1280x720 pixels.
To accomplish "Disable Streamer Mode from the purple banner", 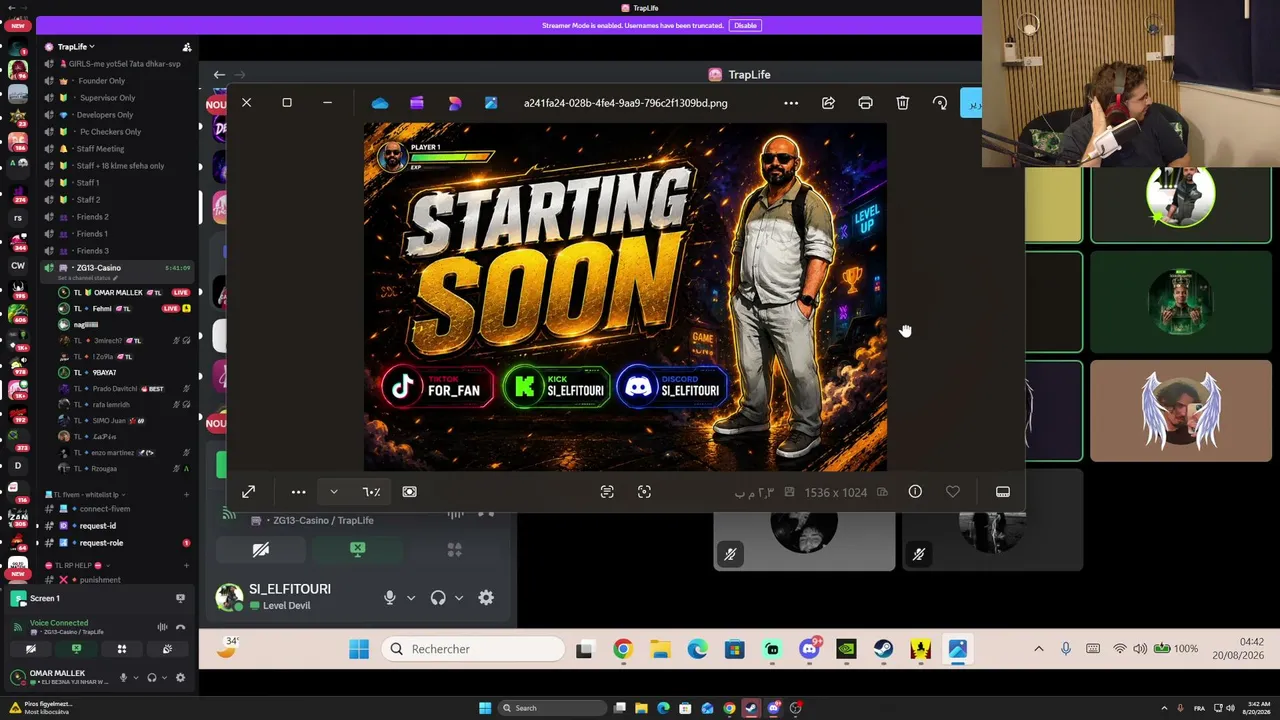I will click(x=745, y=26).
